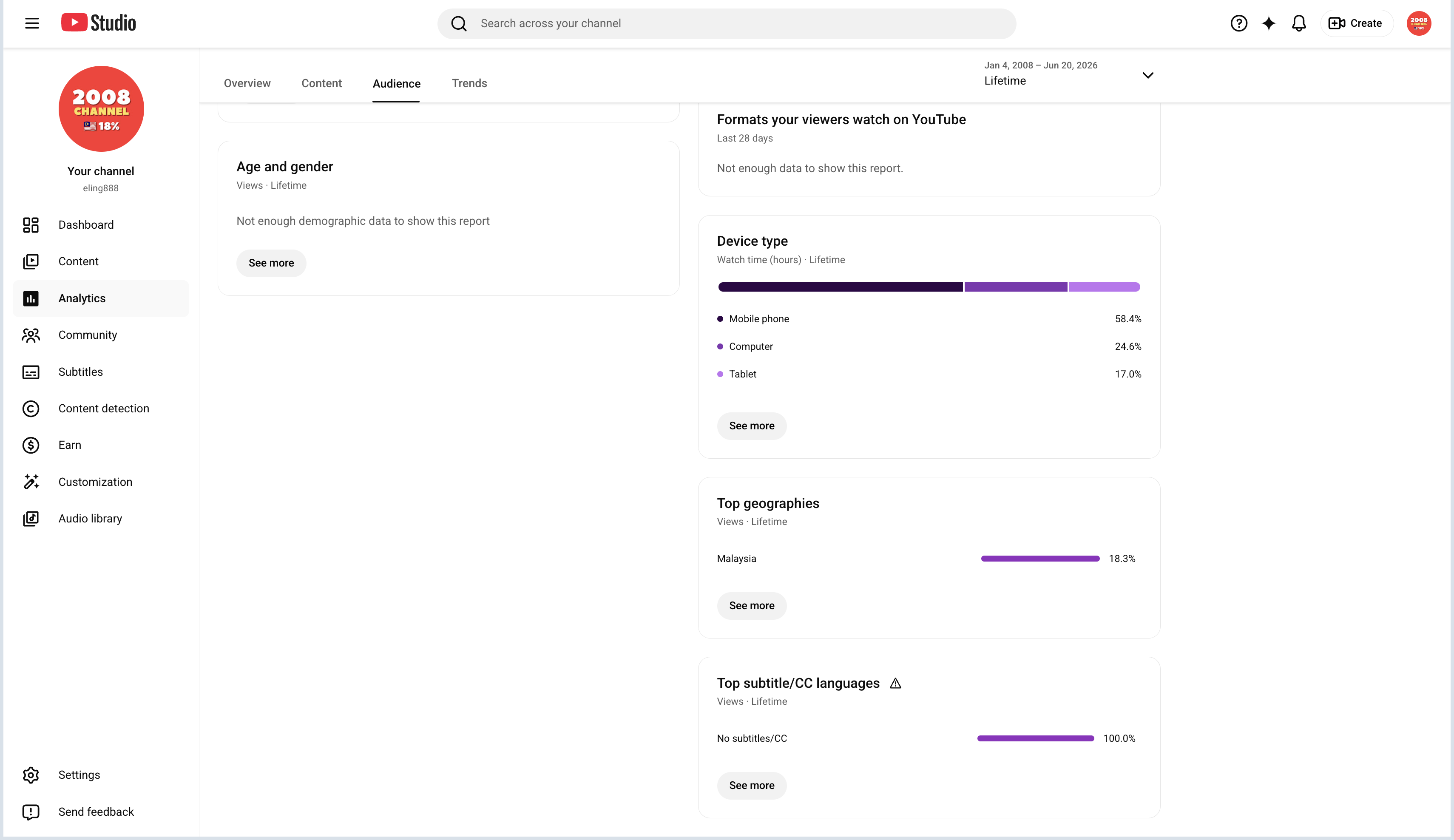1454x840 pixels.
Task: Click the Content video library icon
Action: [x=31, y=261]
